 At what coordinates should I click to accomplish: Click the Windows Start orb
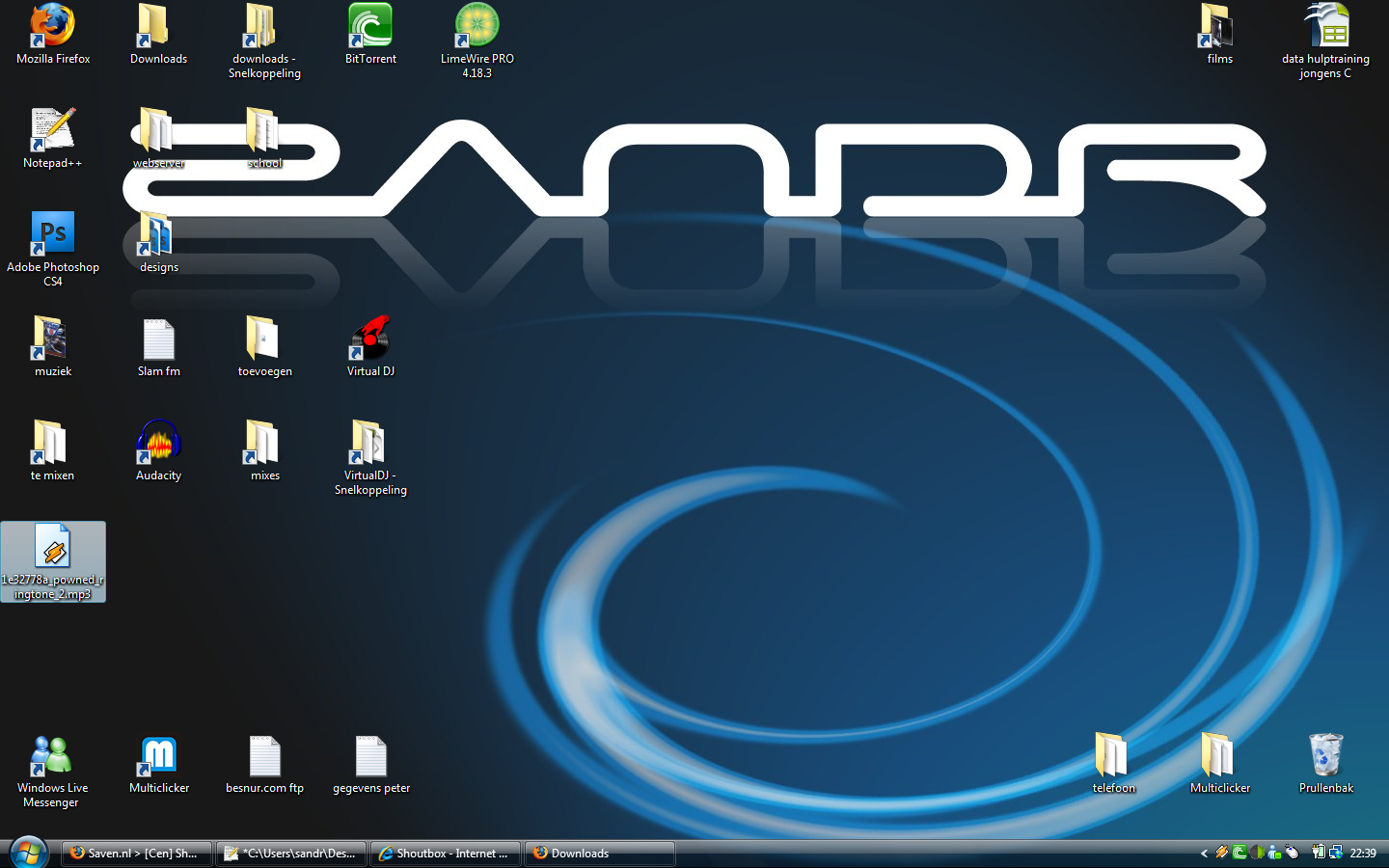pyautogui.click(x=28, y=853)
